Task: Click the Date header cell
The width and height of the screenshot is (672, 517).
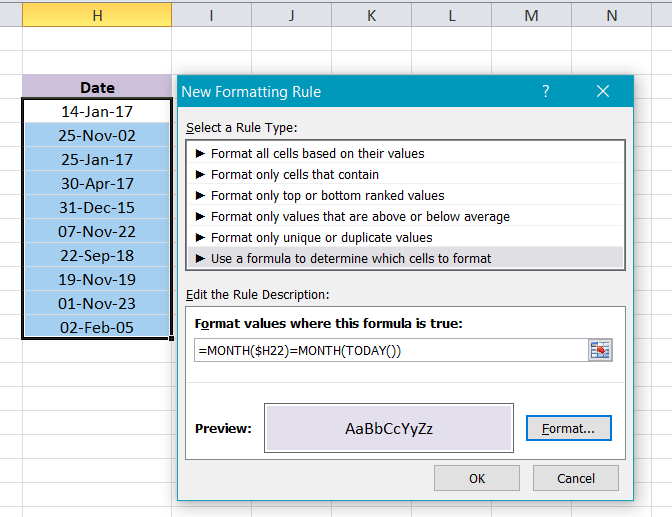Action: point(97,88)
